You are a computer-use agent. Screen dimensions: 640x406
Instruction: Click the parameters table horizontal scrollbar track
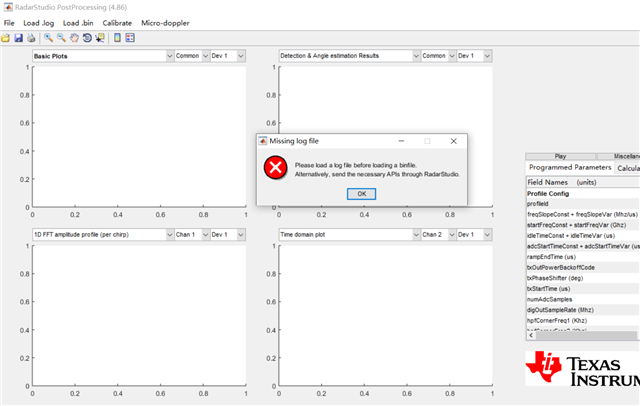pos(587,335)
